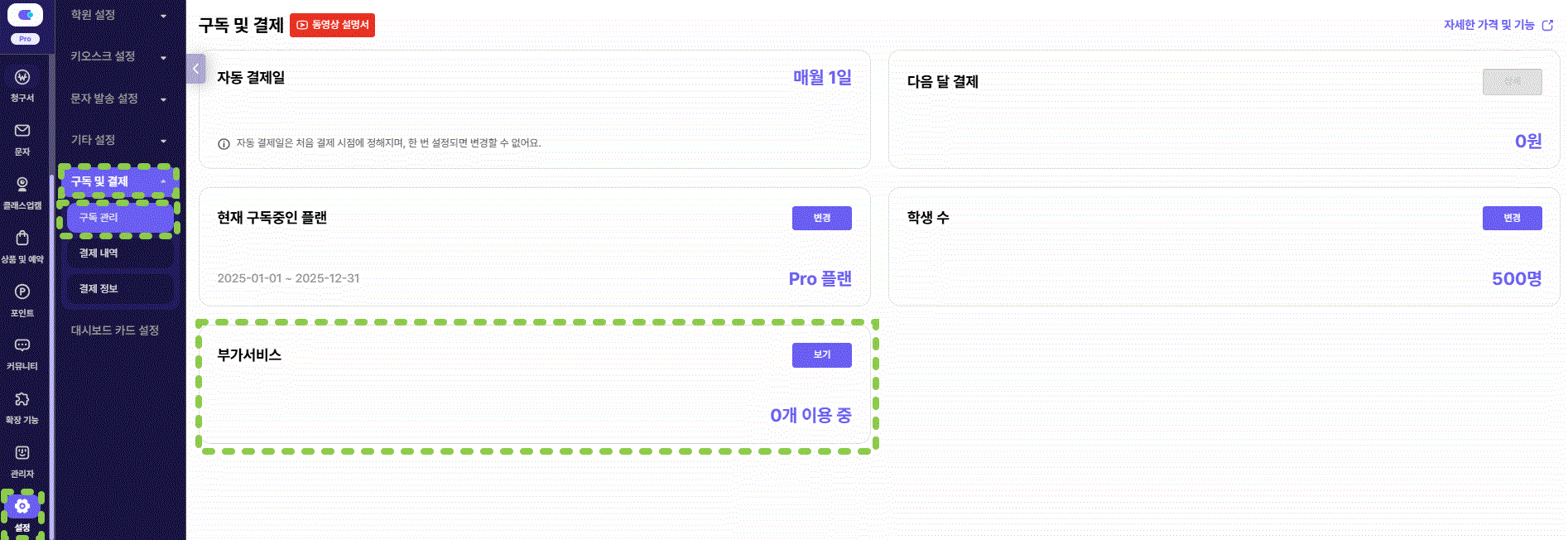Click 변경 button for current subscription plan
The height and width of the screenshot is (540, 1568).
(821, 218)
